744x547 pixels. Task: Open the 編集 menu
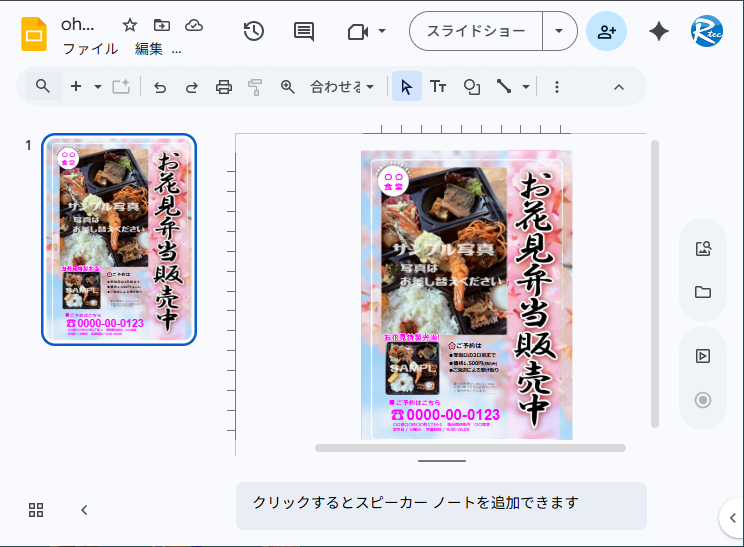(x=149, y=49)
